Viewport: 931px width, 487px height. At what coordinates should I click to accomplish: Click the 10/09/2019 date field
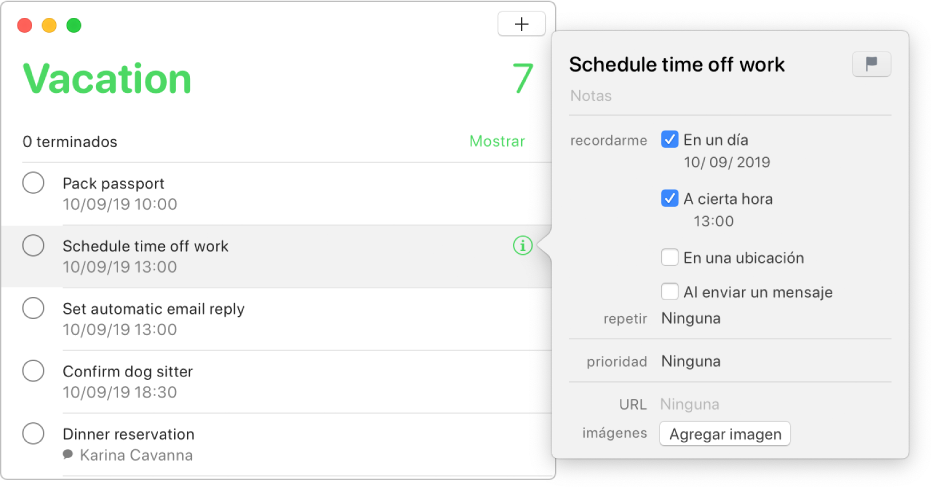pos(727,162)
